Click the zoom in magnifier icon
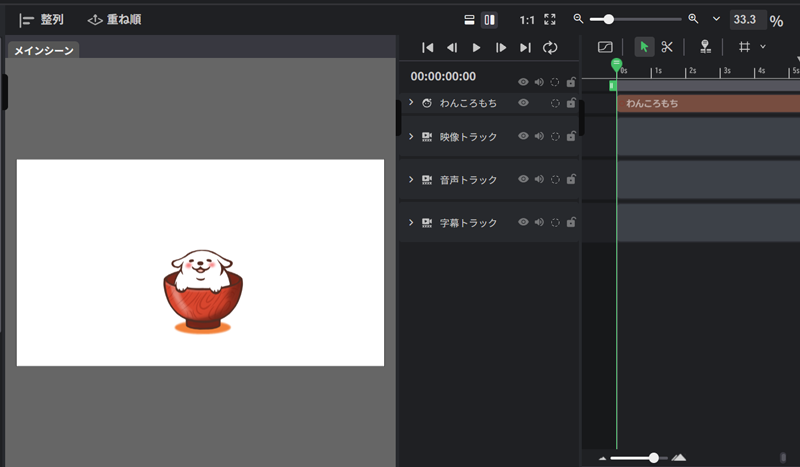The height and width of the screenshot is (467, 800). (x=693, y=19)
